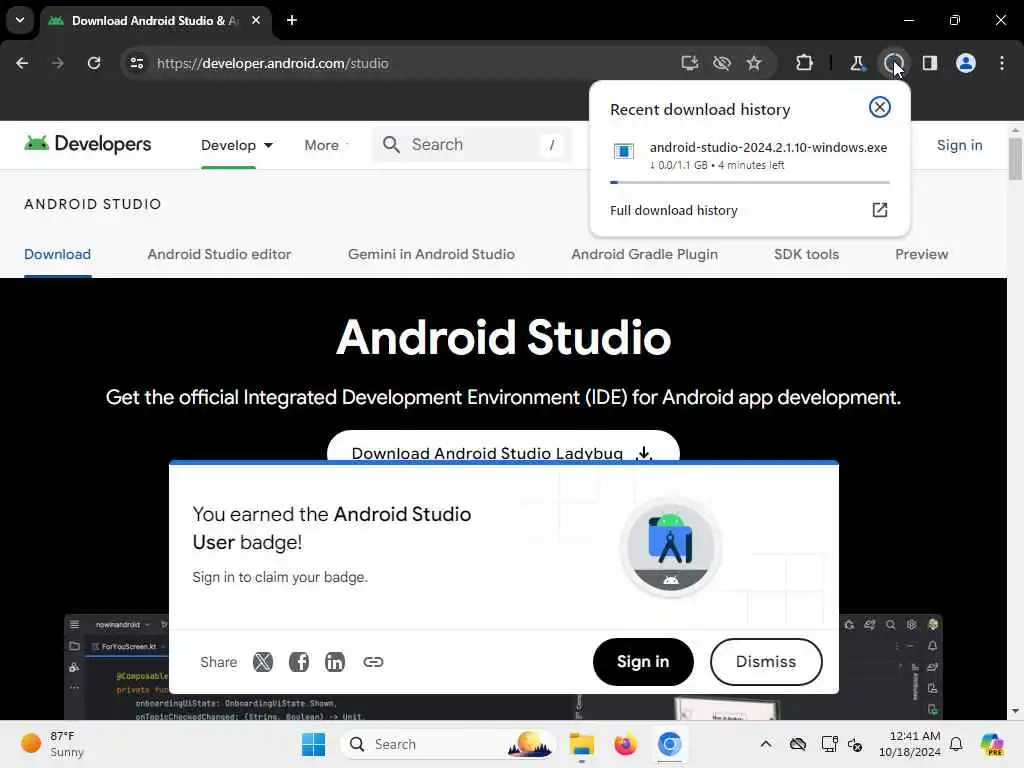Image resolution: width=1024 pixels, height=768 pixels.
Task: Open the tab search dropdown arrow
Action: pyautogui.click(x=20, y=20)
